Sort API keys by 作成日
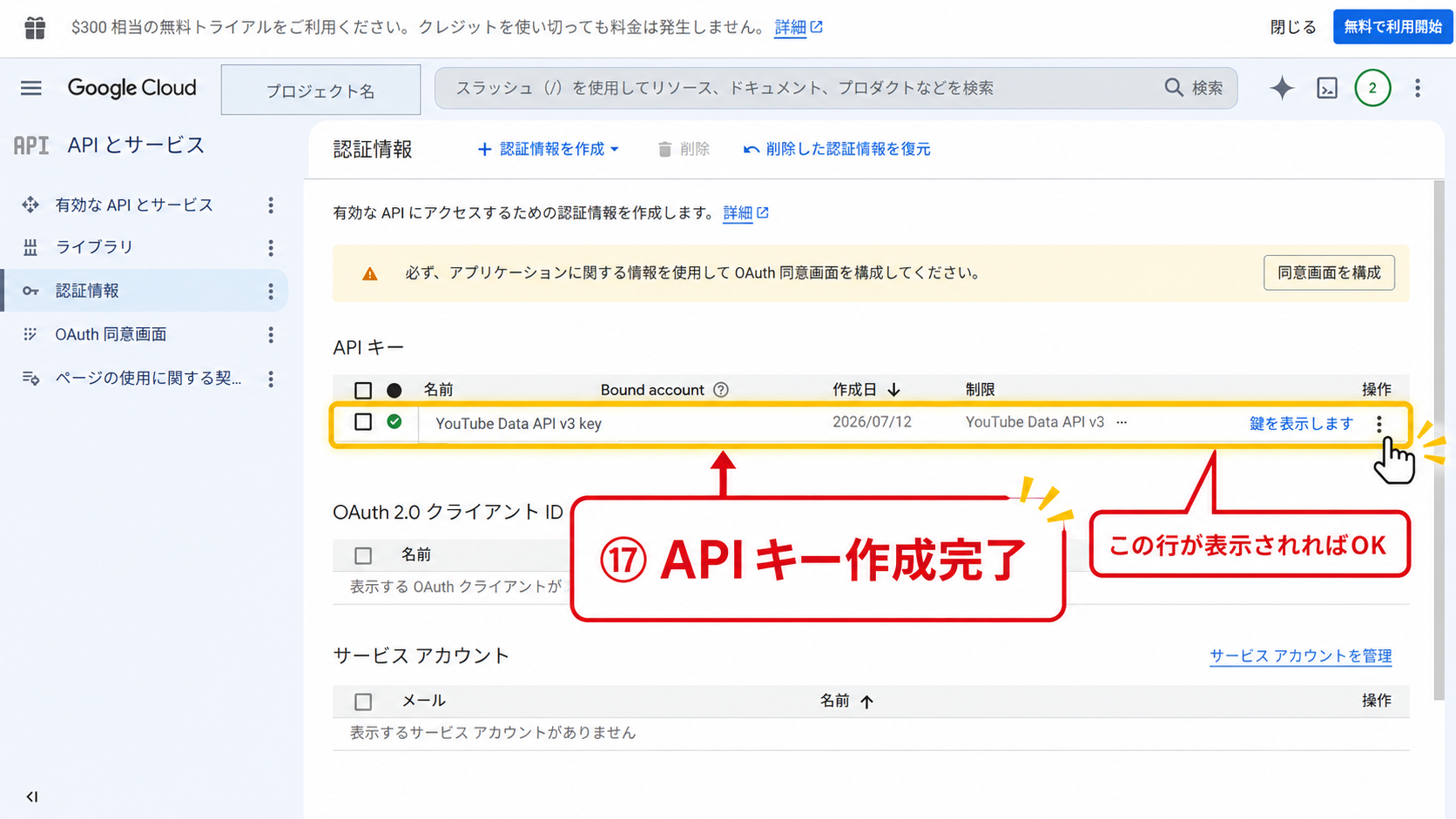Screen dimensions: 1456x819 pyautogui.click(x=866, y=390)
